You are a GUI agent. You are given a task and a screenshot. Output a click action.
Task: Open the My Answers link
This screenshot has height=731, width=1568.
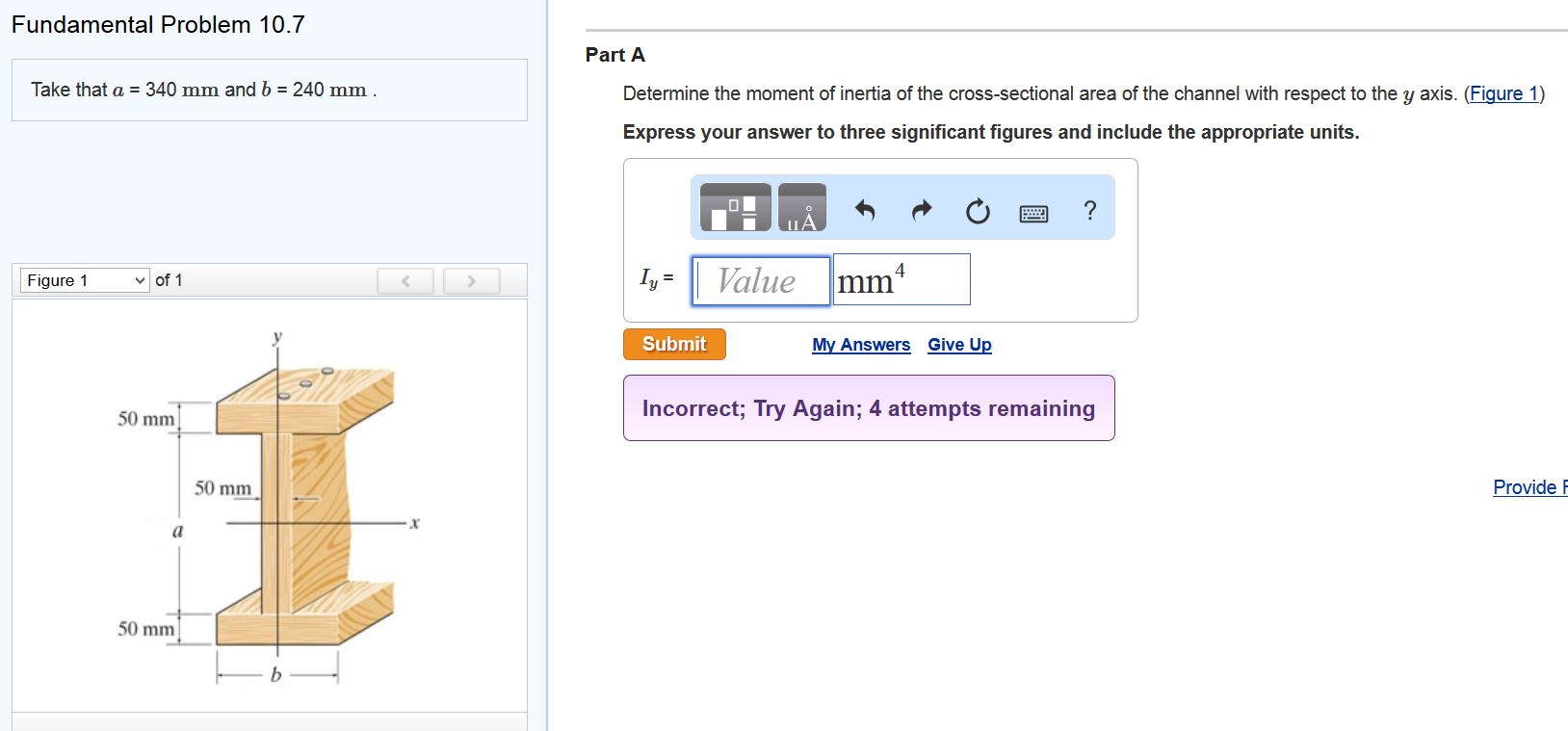[x=861, y=345]
